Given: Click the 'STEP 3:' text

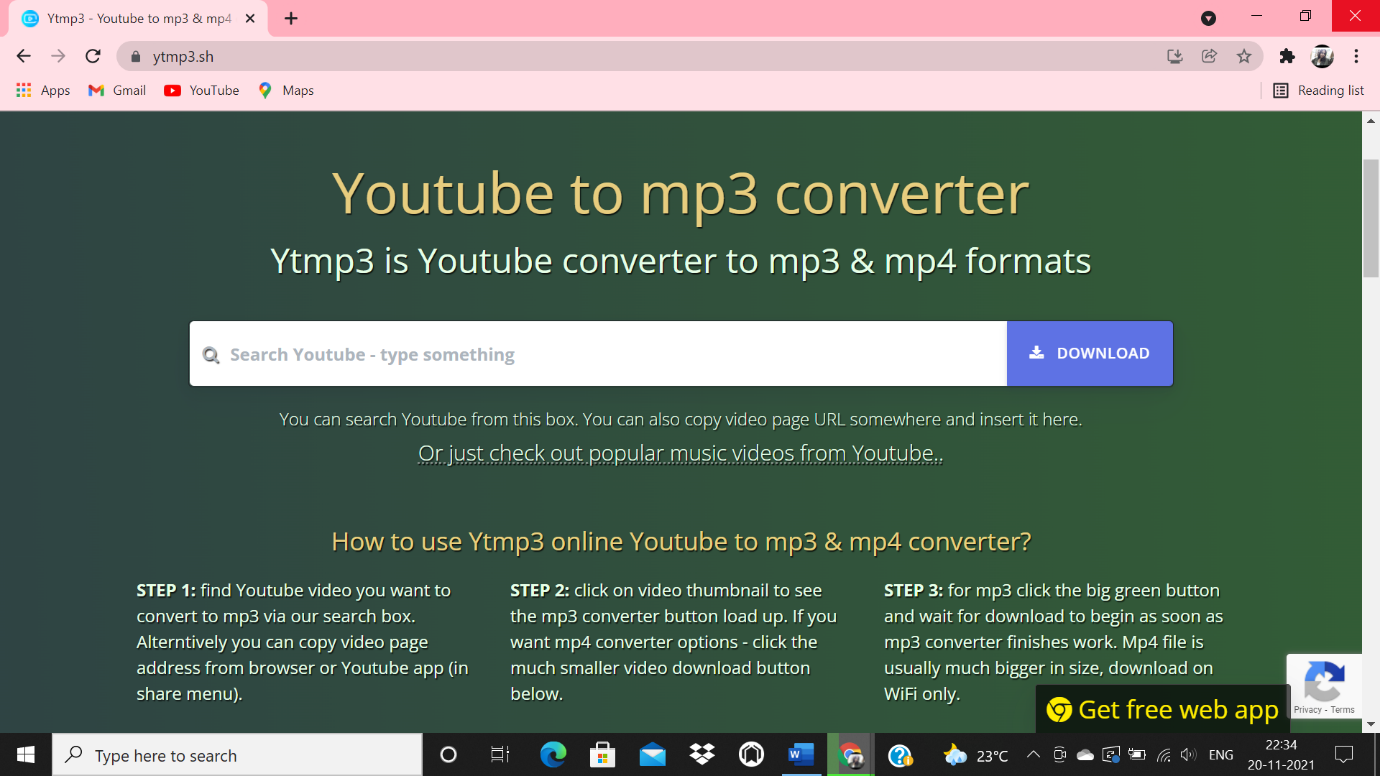Looking at the screenshot, I should [x=914, y=590].
